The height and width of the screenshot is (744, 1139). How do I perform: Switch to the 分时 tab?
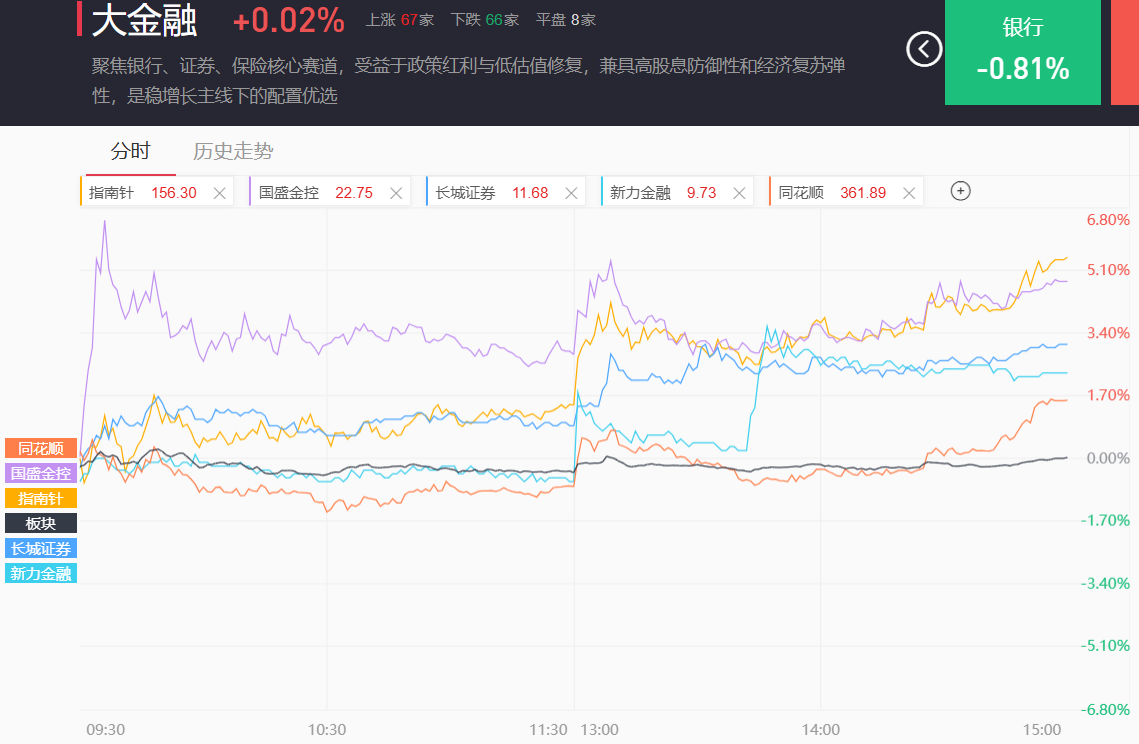[130, 152]
